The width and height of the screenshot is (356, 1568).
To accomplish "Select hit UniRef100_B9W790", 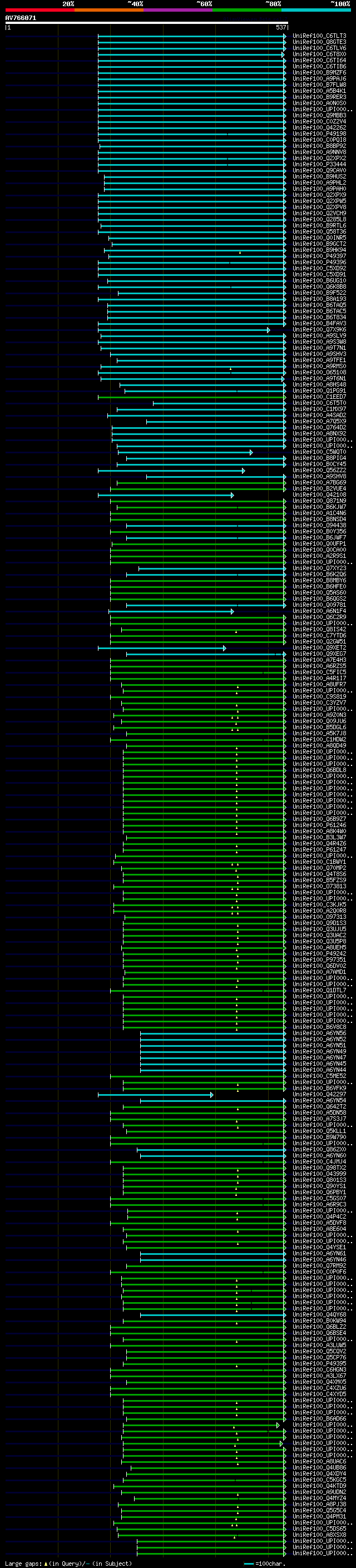I will tap(319, 1137).
